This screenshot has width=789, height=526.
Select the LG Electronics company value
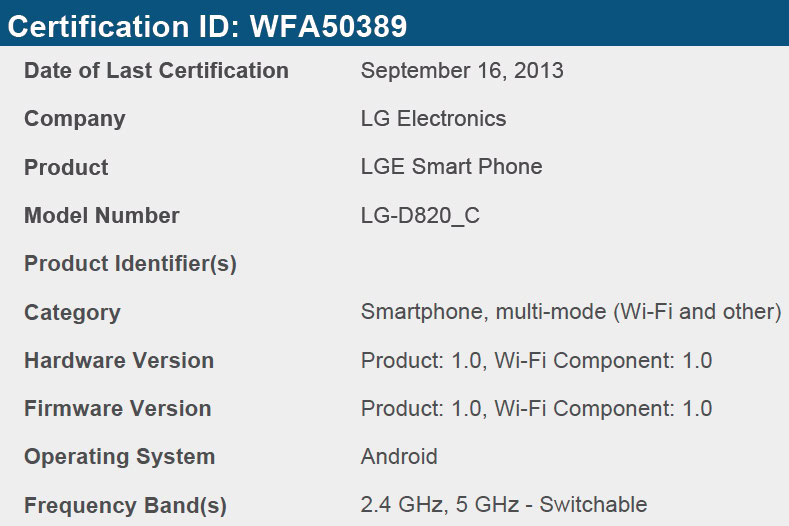[433, 119]
